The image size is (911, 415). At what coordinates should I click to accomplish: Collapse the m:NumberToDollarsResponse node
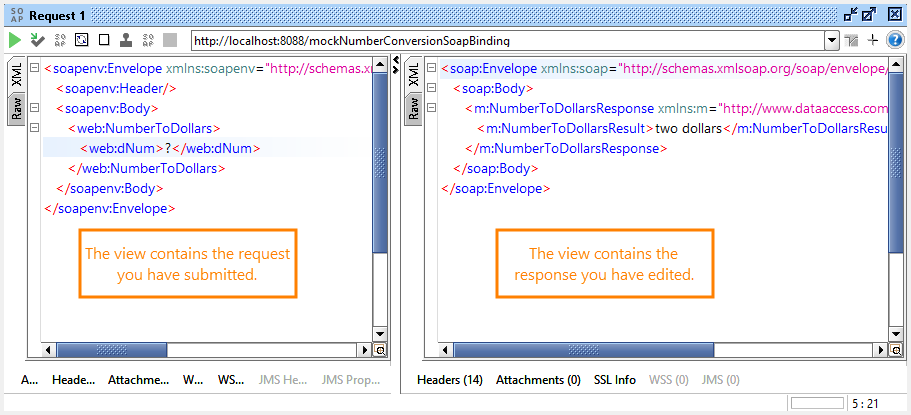pyautogui.click(x=431, y=108)
